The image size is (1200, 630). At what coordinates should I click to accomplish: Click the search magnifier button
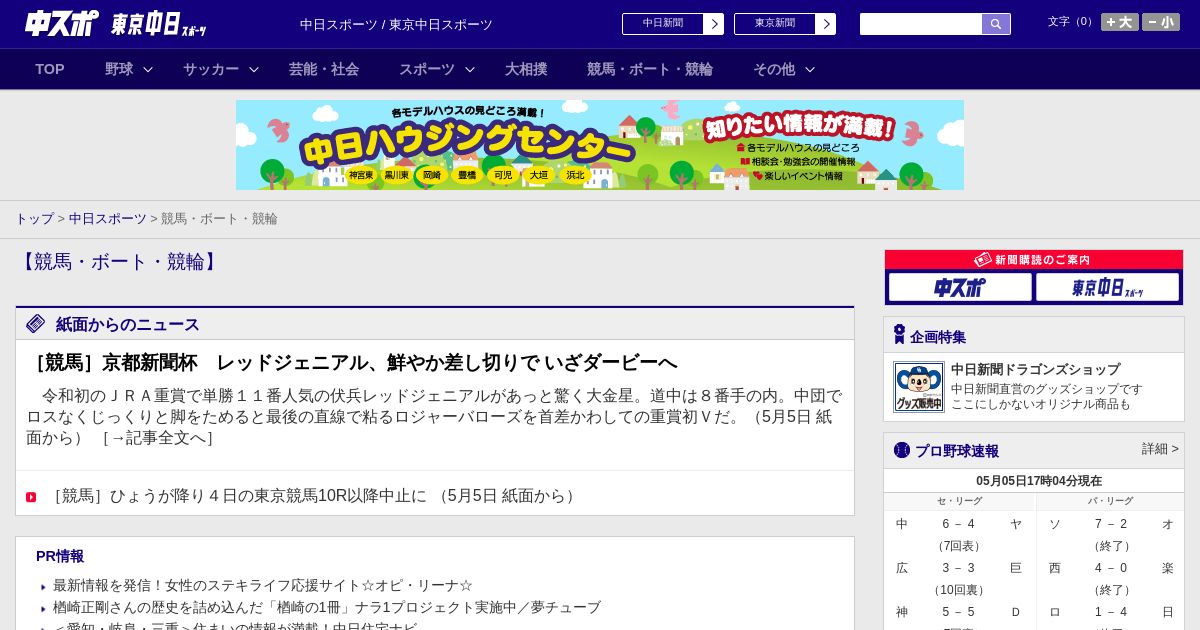996,24
